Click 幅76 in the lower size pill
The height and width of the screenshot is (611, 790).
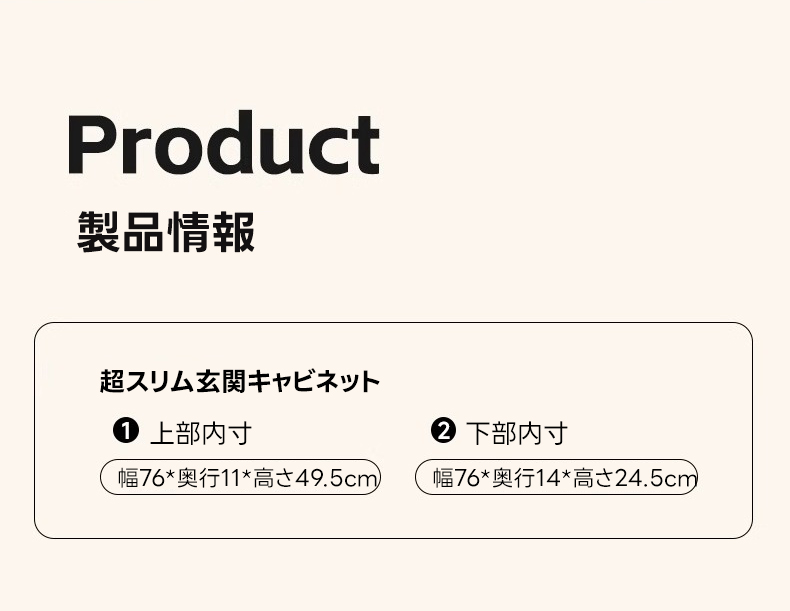tap(457, 479)
